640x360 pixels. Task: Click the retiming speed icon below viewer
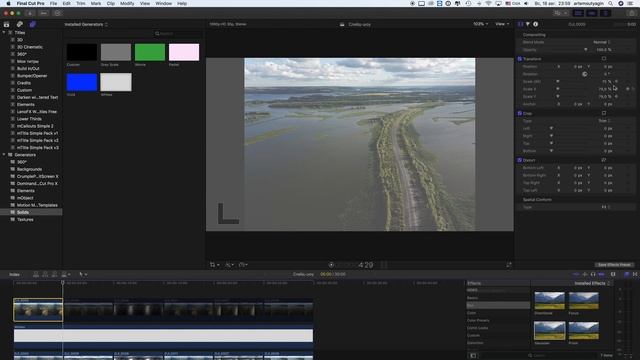tap(242, 265)
